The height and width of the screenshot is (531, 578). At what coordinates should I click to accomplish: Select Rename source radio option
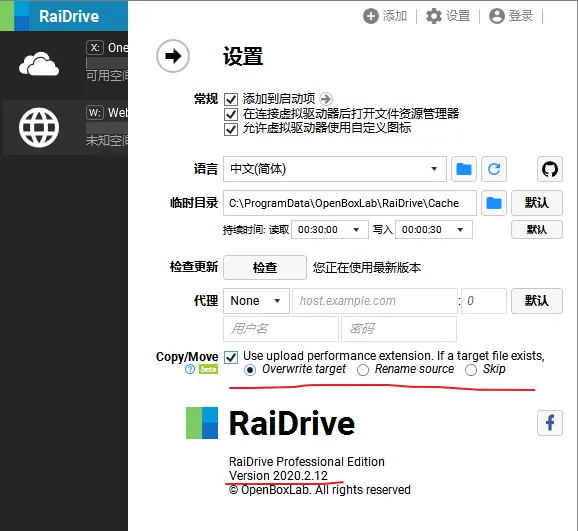[363, 370]
